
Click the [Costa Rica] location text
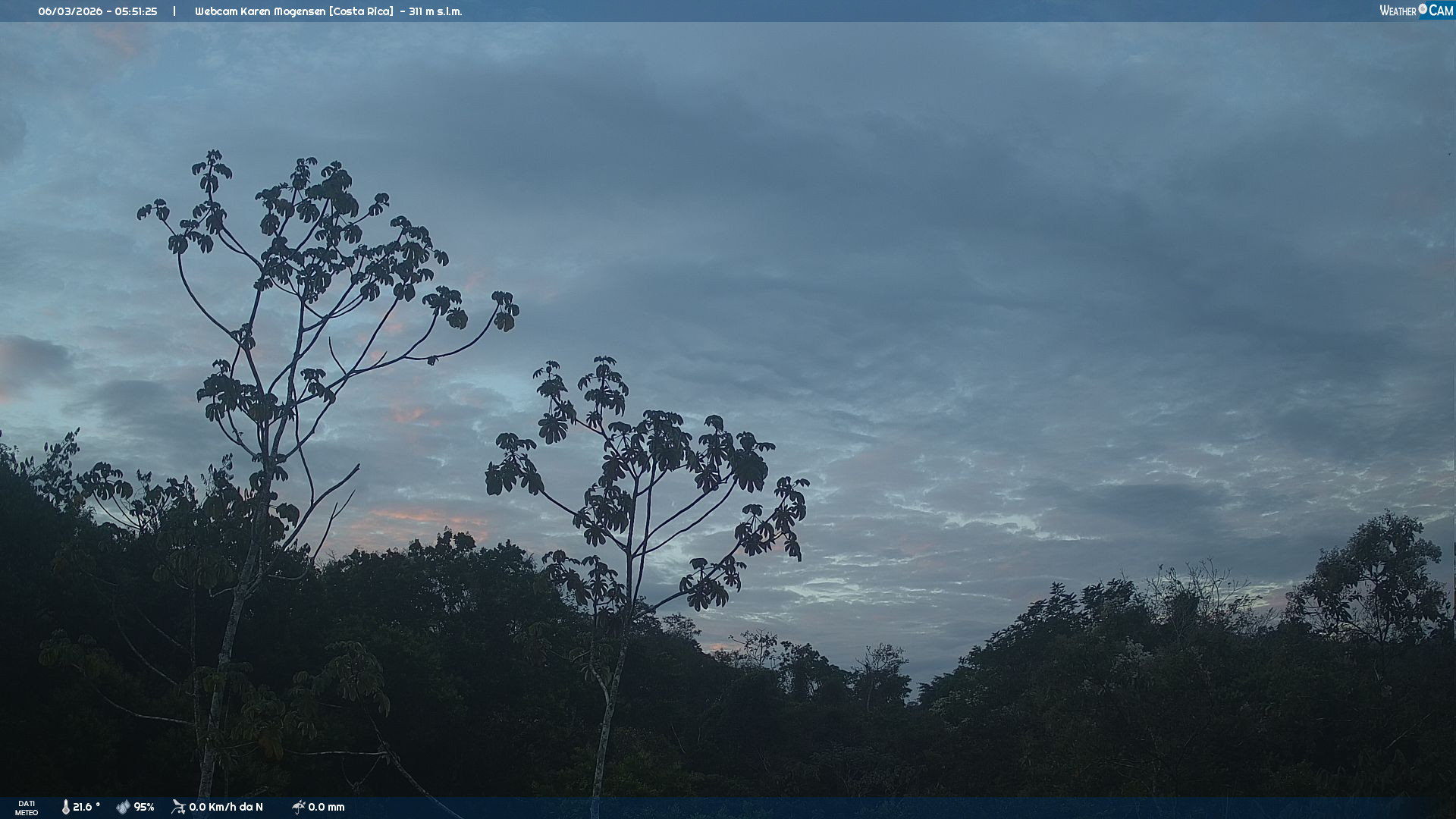361,11
